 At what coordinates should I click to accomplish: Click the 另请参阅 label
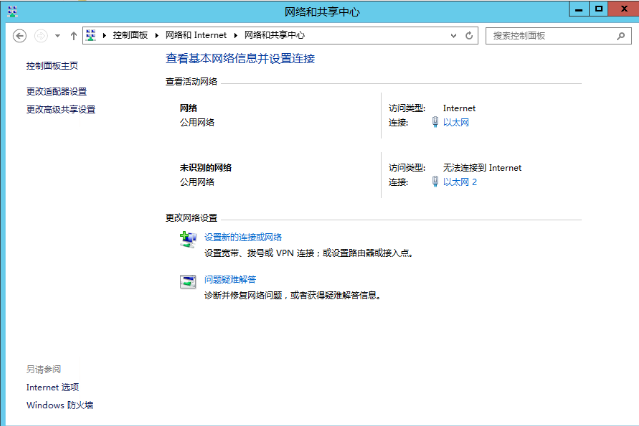(43, 369)
